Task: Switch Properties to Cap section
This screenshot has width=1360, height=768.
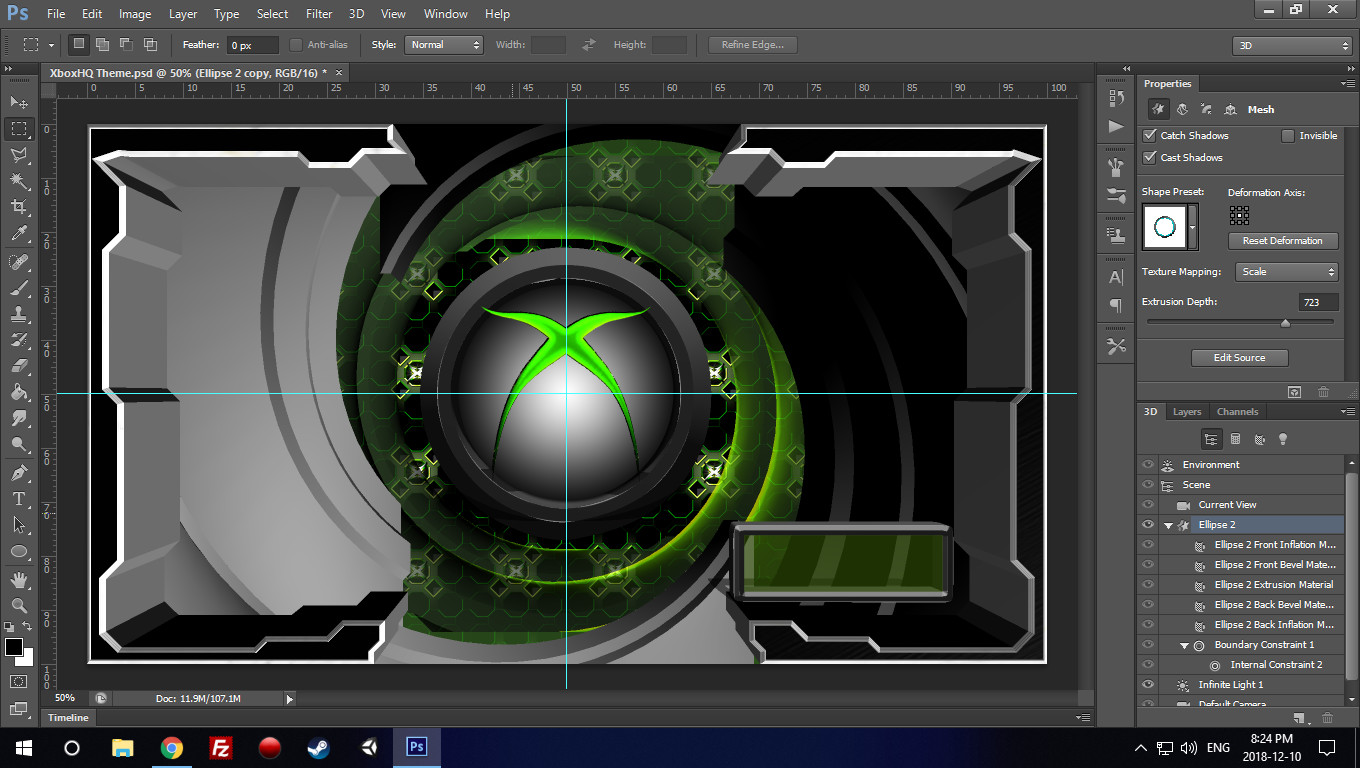Action: [x=1206, y=109]
